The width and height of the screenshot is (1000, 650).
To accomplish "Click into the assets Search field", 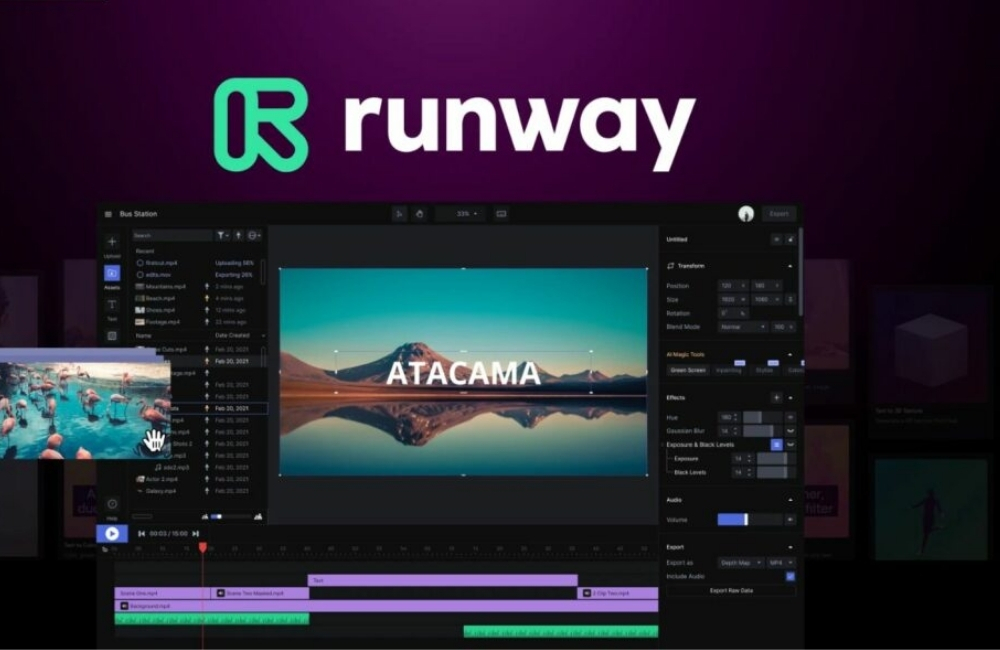I will pos(172,235).
